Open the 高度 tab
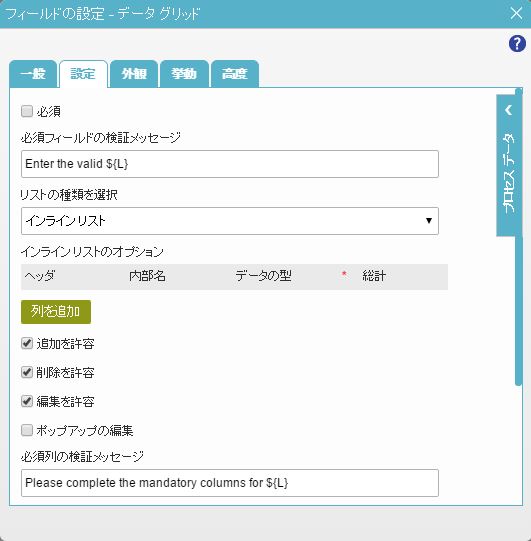The width and height of the screenshot is (531, 541). [x=235, y=73]
